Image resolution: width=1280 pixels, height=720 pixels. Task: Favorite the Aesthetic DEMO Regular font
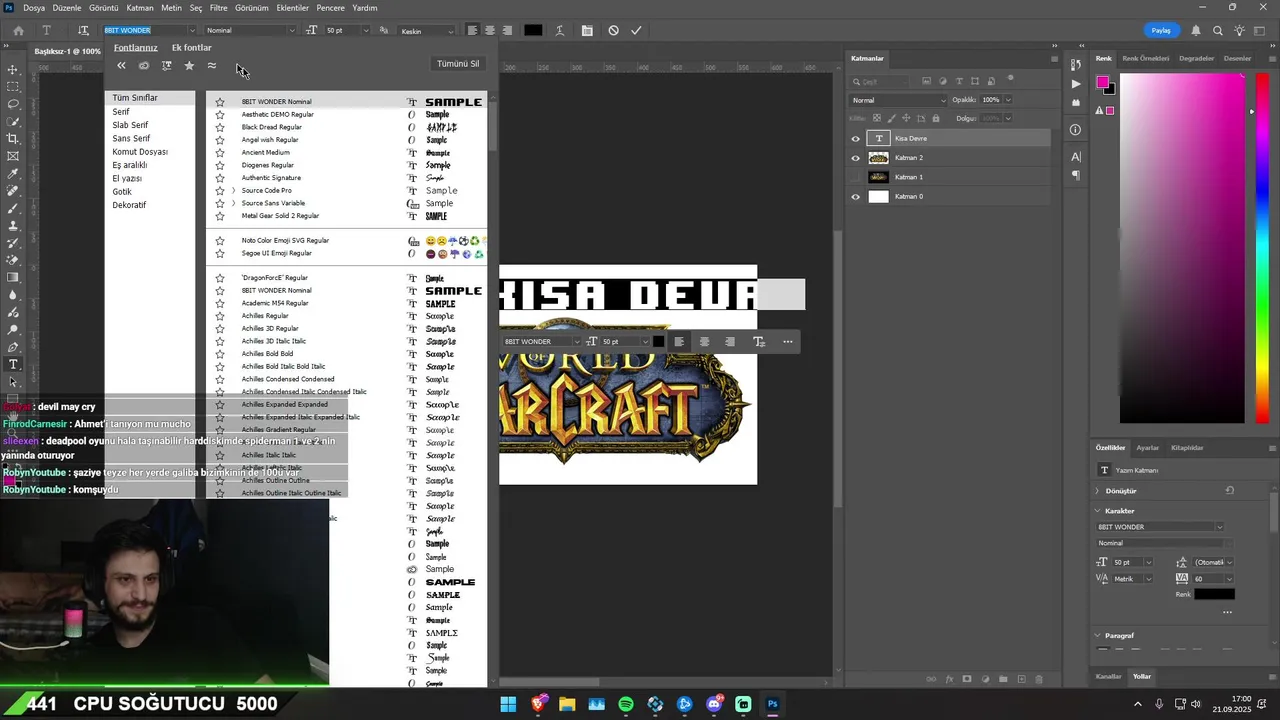tap(220, 114)
